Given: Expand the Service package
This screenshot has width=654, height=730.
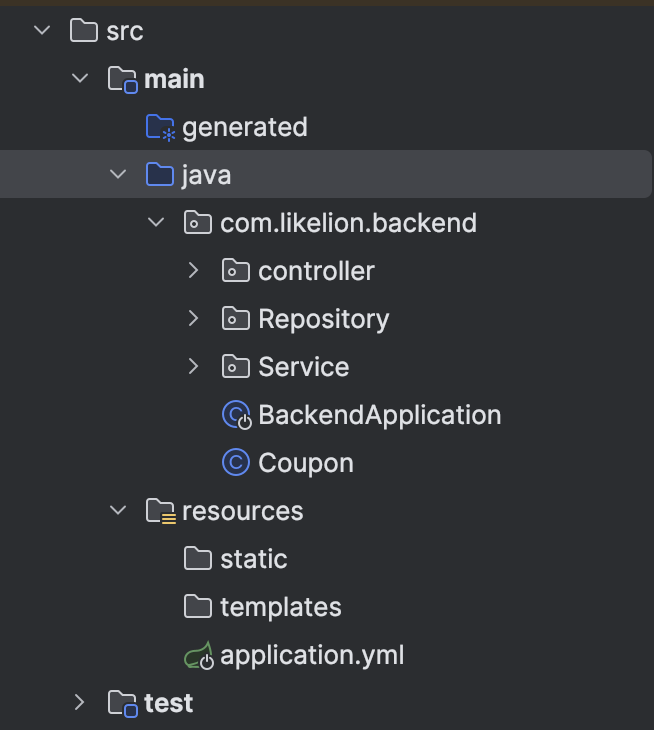Looking at the screenshot, I should tap(194, 367).
